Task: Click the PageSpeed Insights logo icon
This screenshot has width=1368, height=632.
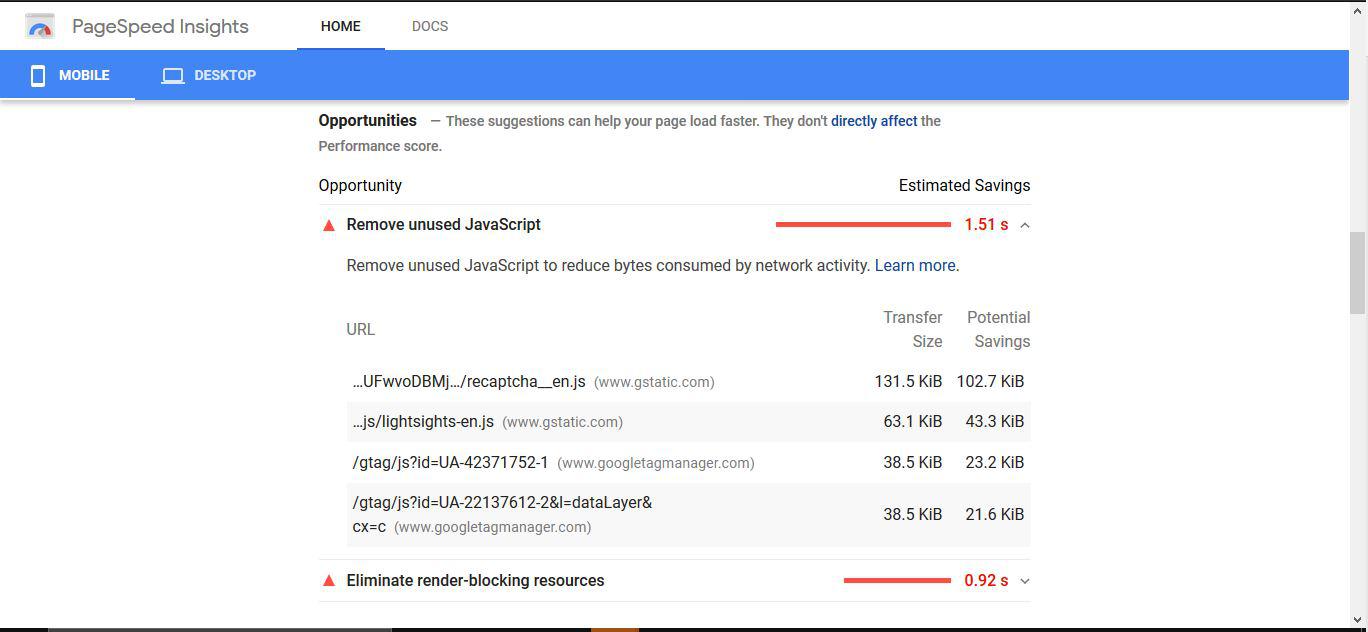Action: [x=40, y=26]
